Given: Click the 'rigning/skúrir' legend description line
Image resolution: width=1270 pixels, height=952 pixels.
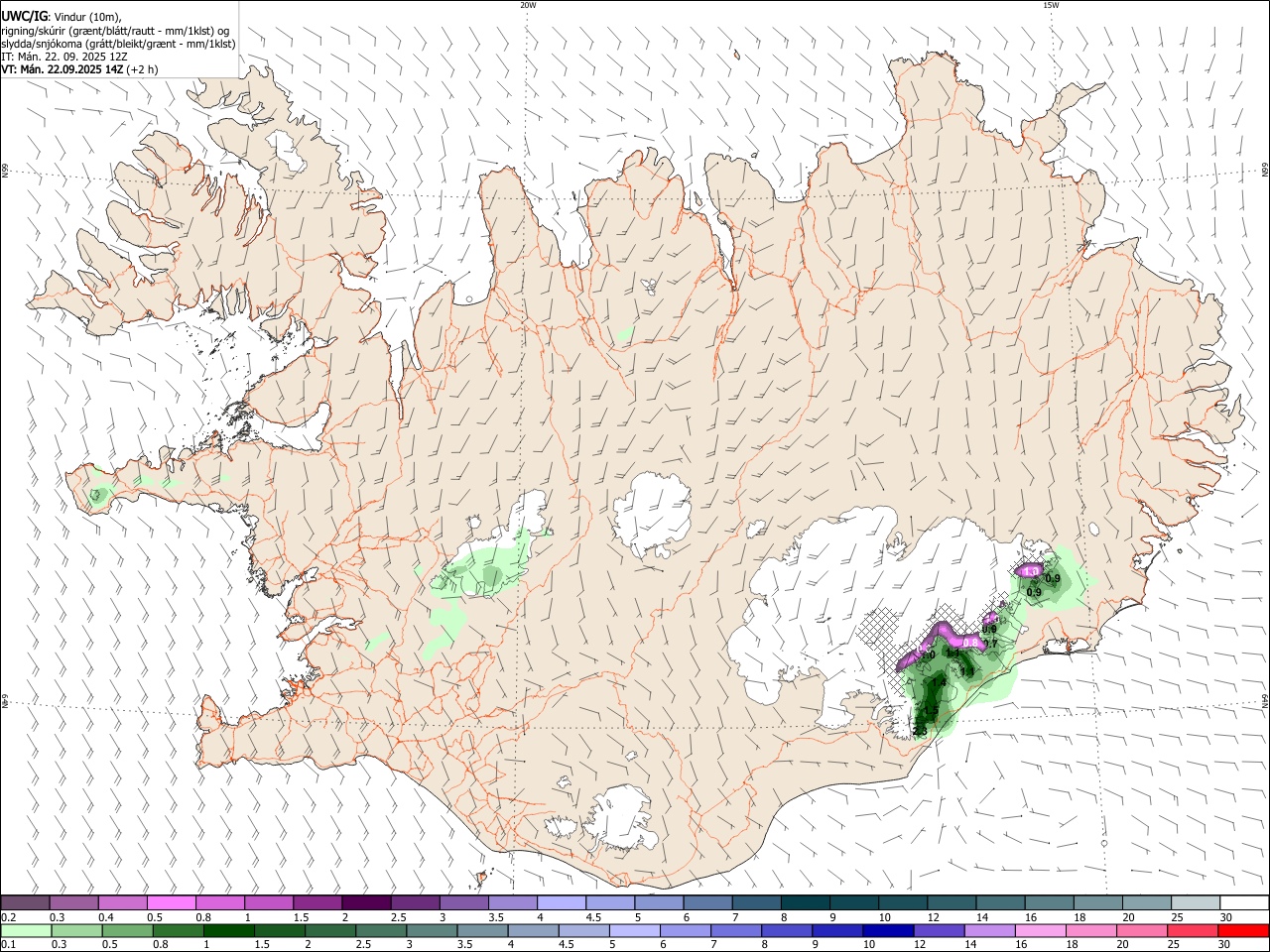Looking at the screenshot, I should (x=115, y=31).
